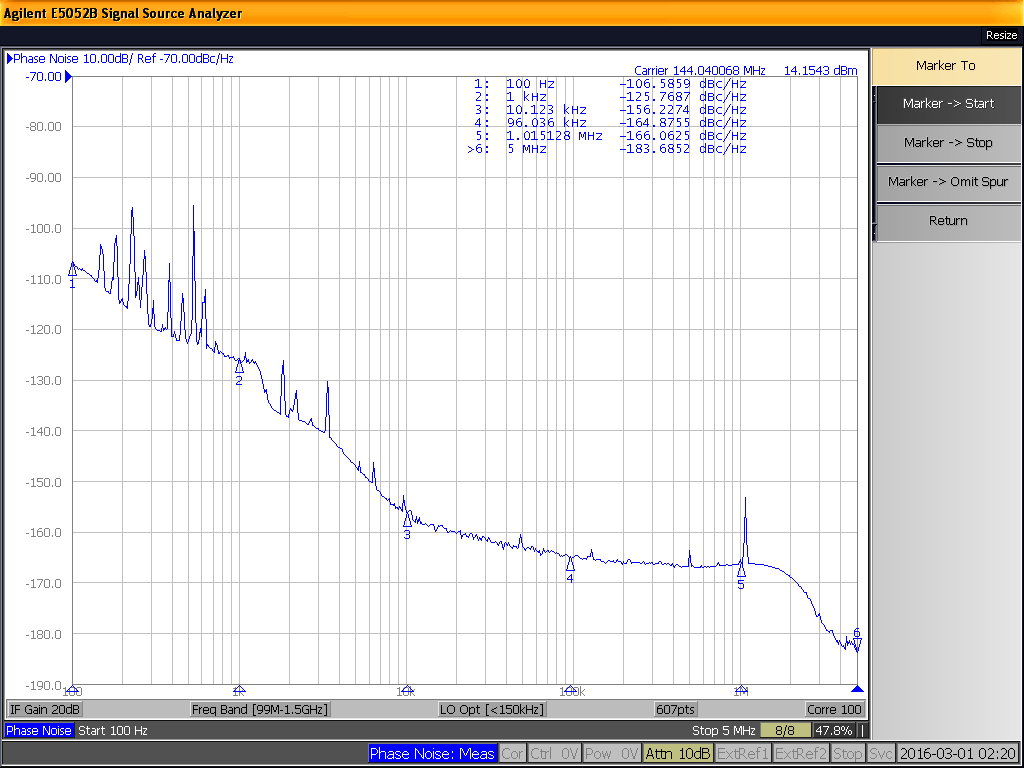The image size is (1024, 768).
Task: Click the Stop 5 MHz readout
Action: click(724, 731)
